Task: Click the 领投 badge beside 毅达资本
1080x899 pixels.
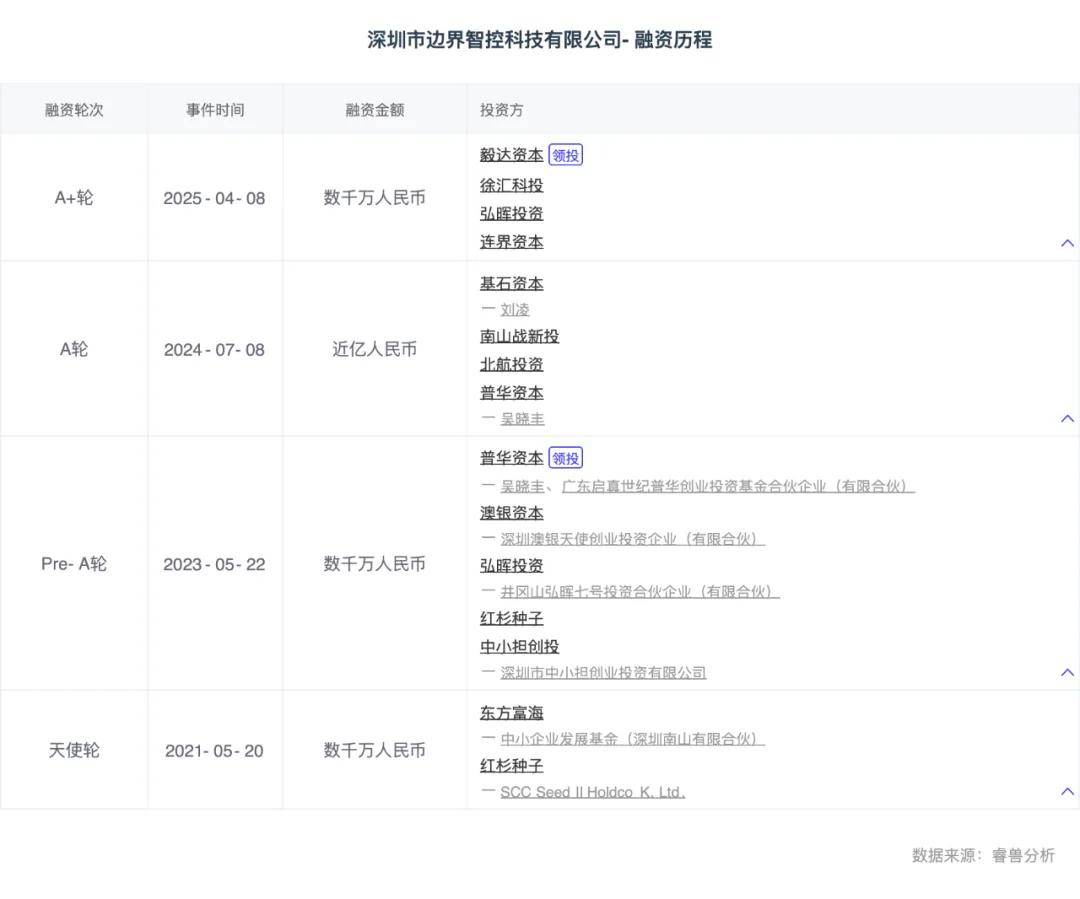Action: 565,155
